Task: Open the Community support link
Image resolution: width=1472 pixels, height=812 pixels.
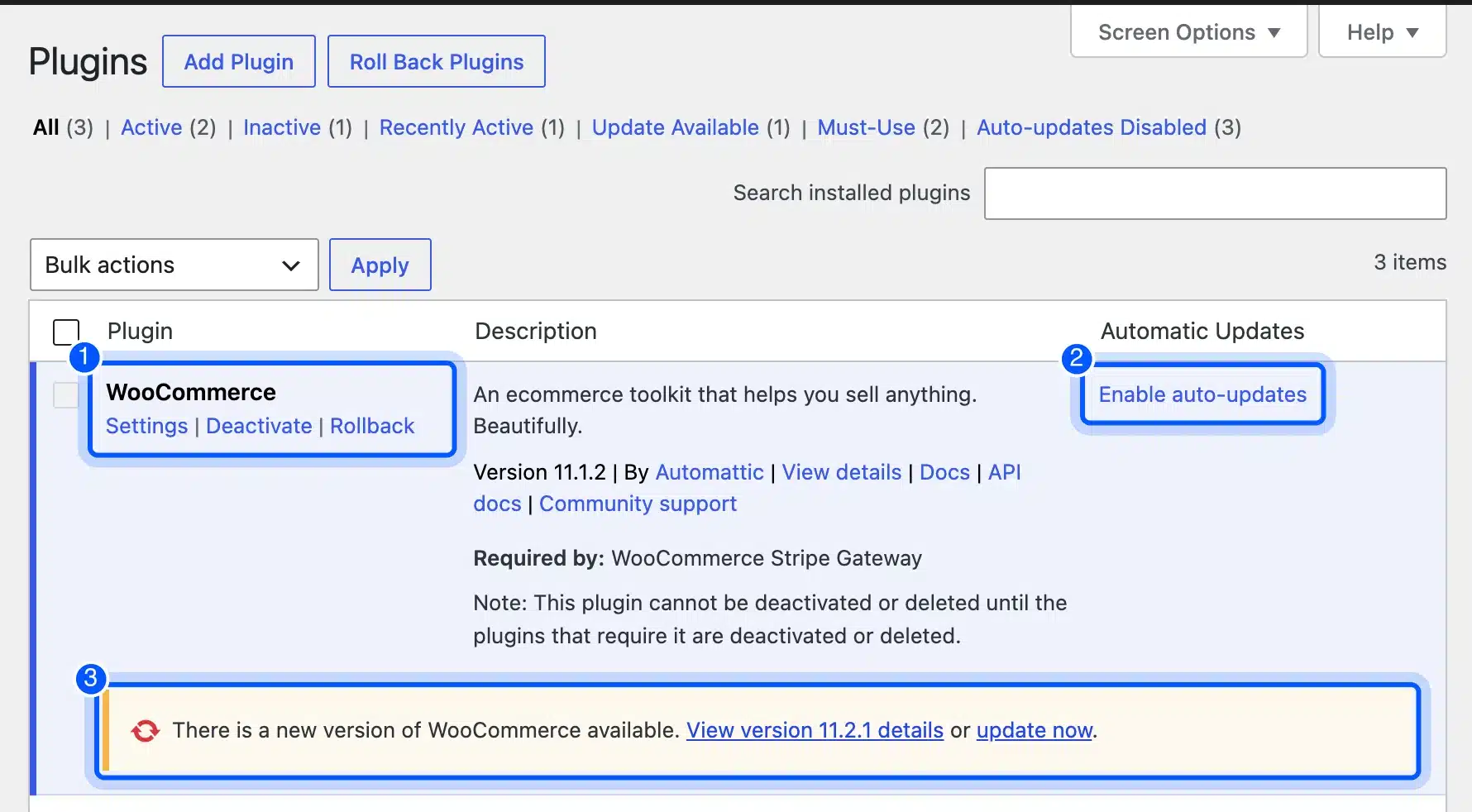Action: (638, 504)
